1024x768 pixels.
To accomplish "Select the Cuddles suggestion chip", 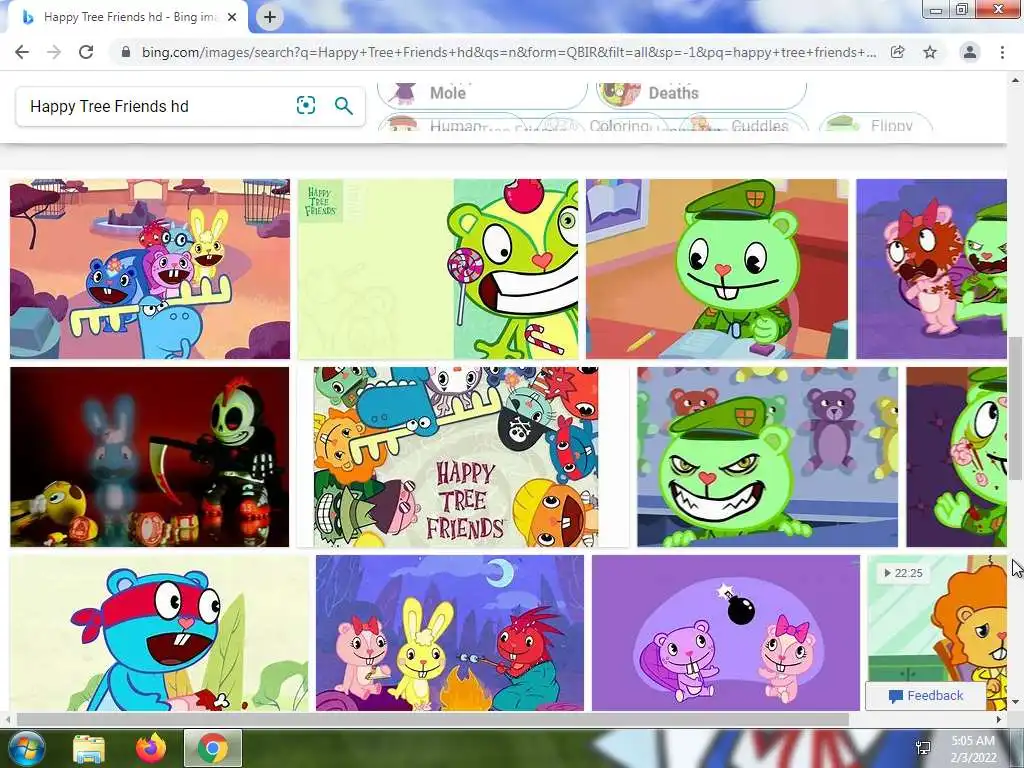I will click(743, 123).
